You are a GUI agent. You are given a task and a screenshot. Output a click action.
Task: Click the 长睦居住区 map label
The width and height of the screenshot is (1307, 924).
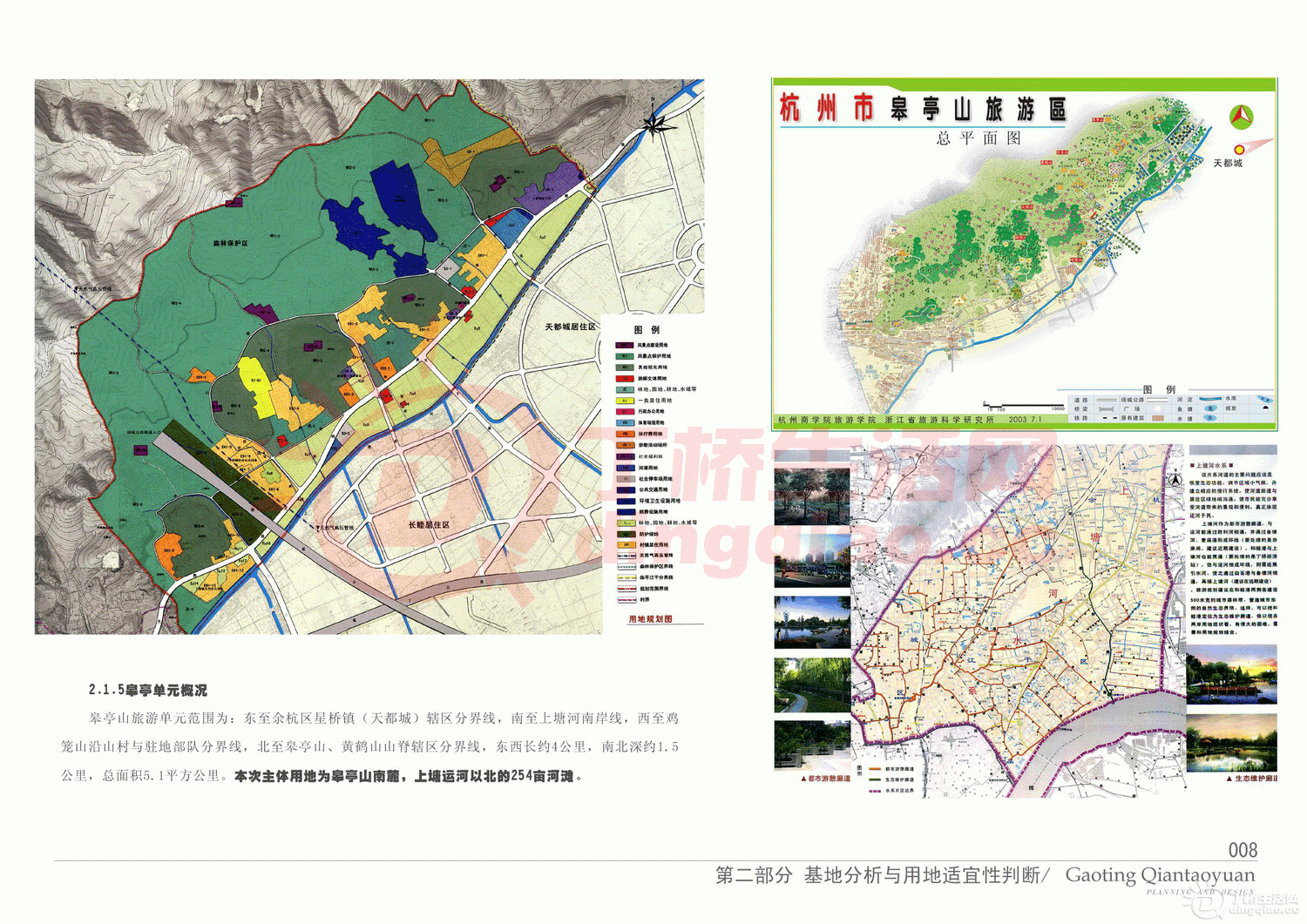429,525
